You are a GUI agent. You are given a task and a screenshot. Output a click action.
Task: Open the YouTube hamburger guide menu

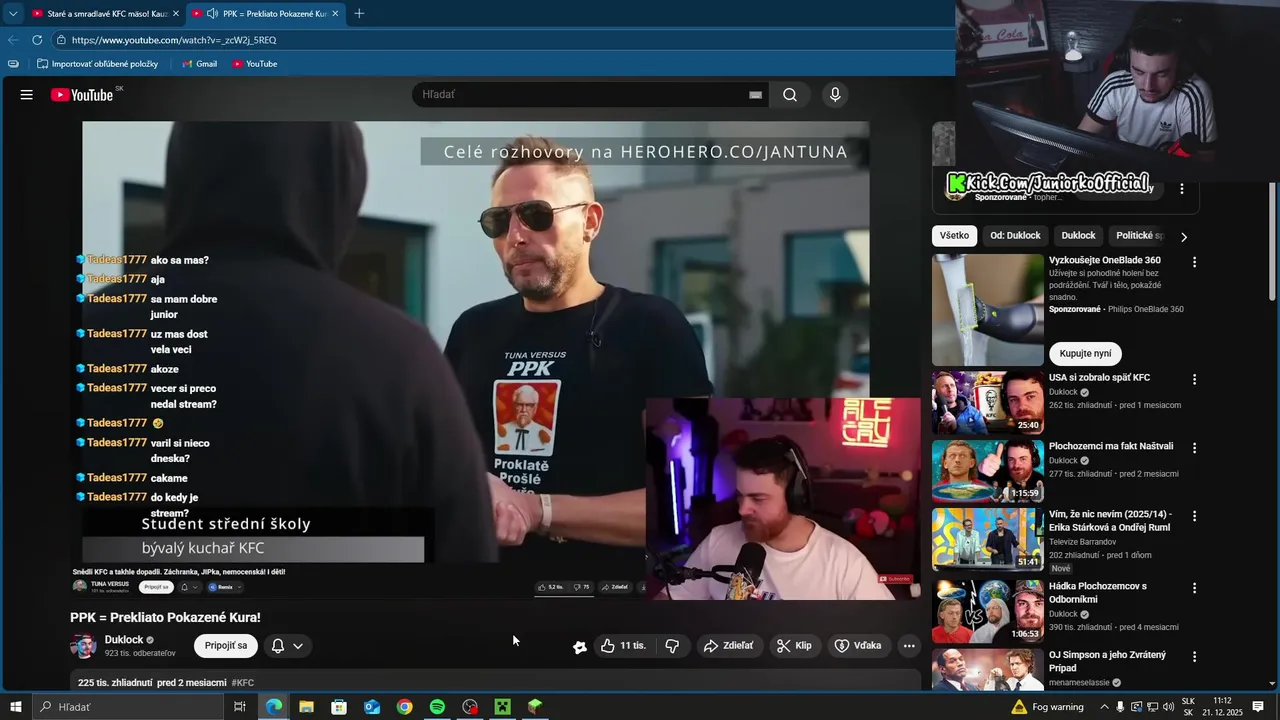(27, 95)
